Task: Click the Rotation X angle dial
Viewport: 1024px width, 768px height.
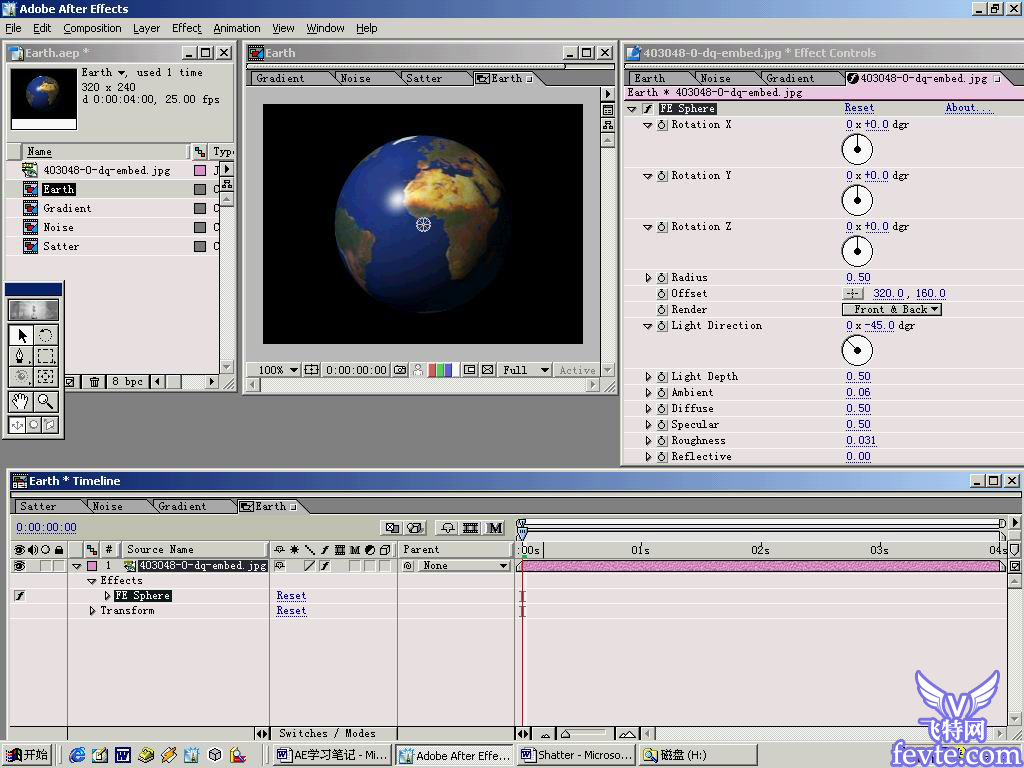Action: click(x=857, y=150)
